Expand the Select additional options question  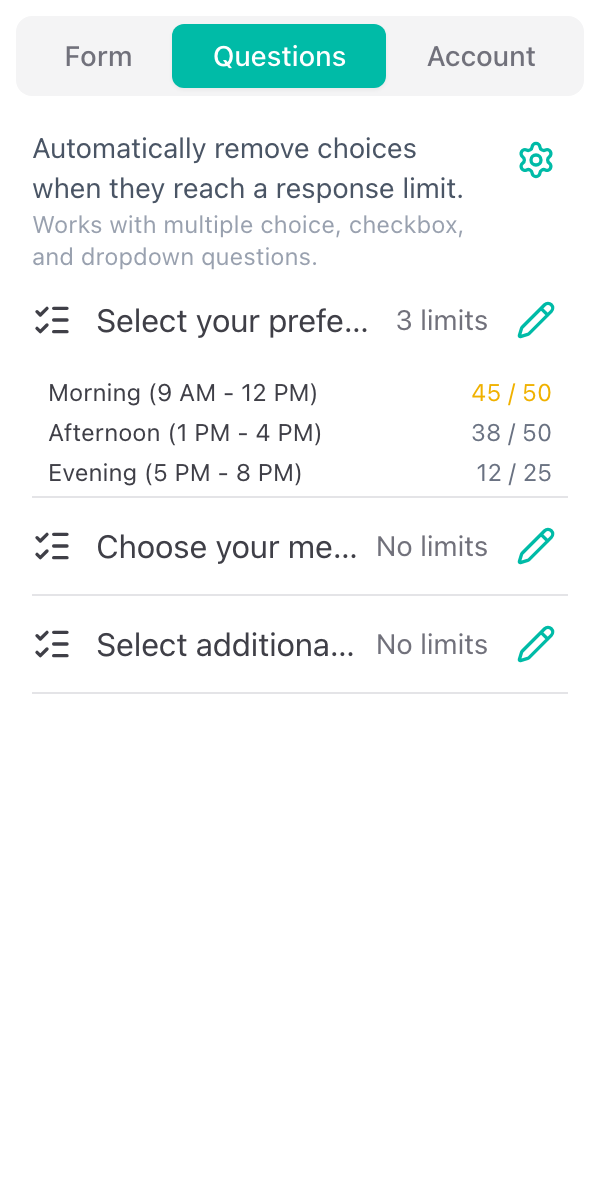click(225, 644)
